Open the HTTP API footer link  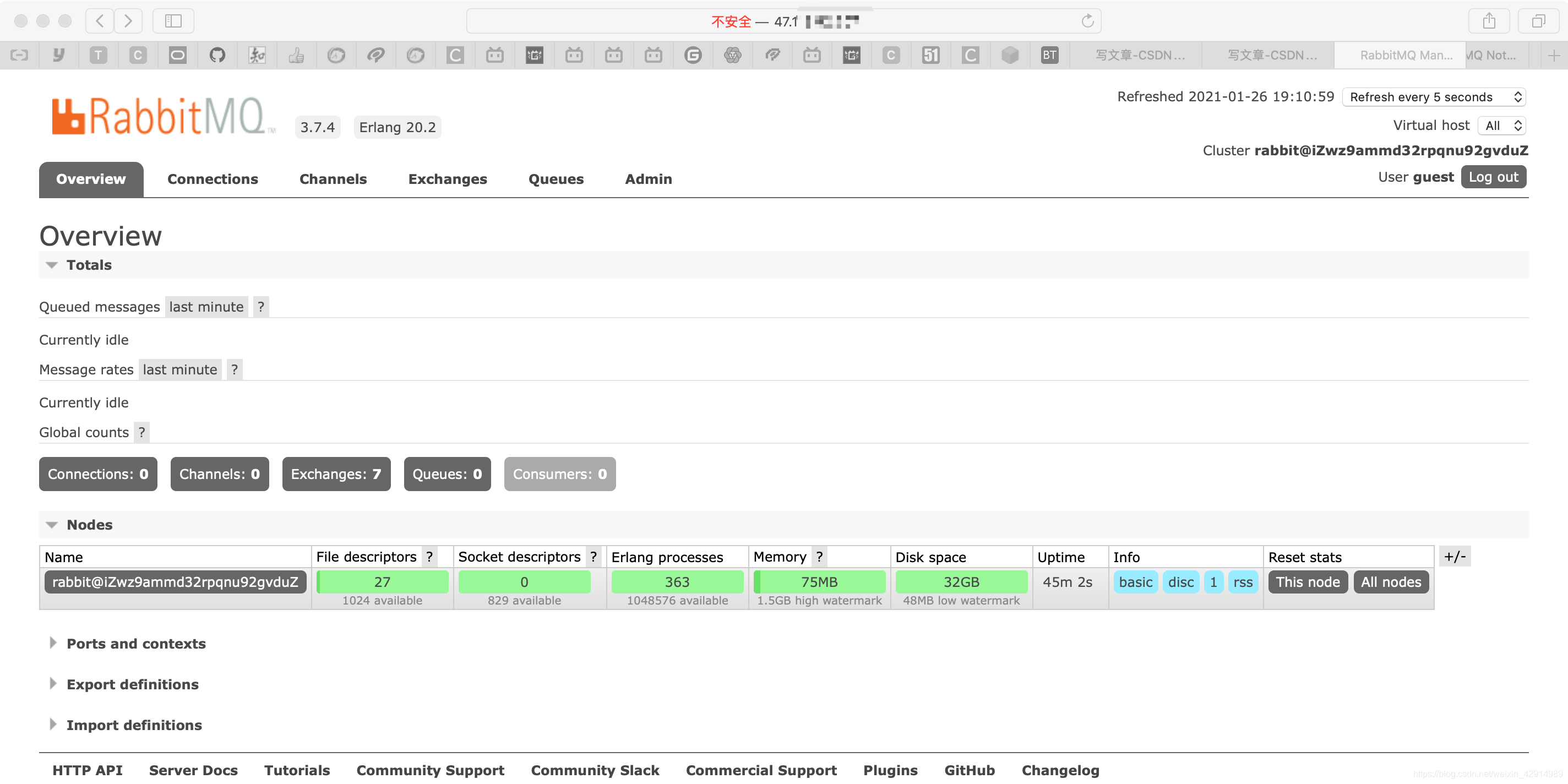coord(87,770)
